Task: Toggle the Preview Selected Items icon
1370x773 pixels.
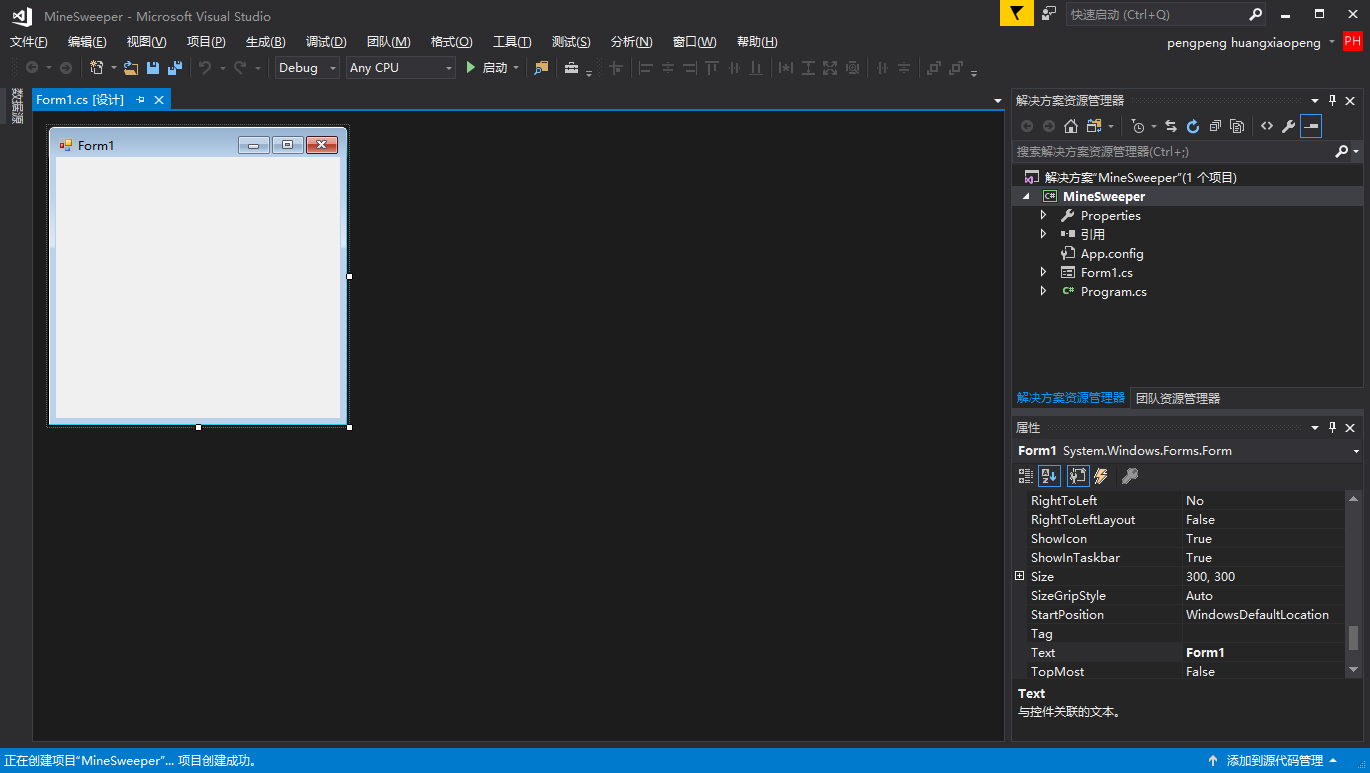Action: click(1311, 126)
